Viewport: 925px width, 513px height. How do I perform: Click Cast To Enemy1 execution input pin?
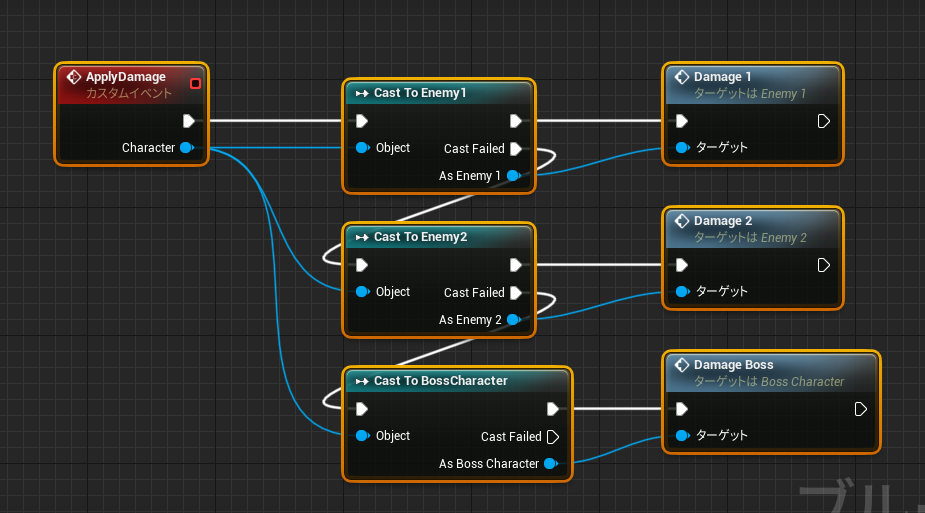pos(362,121)
